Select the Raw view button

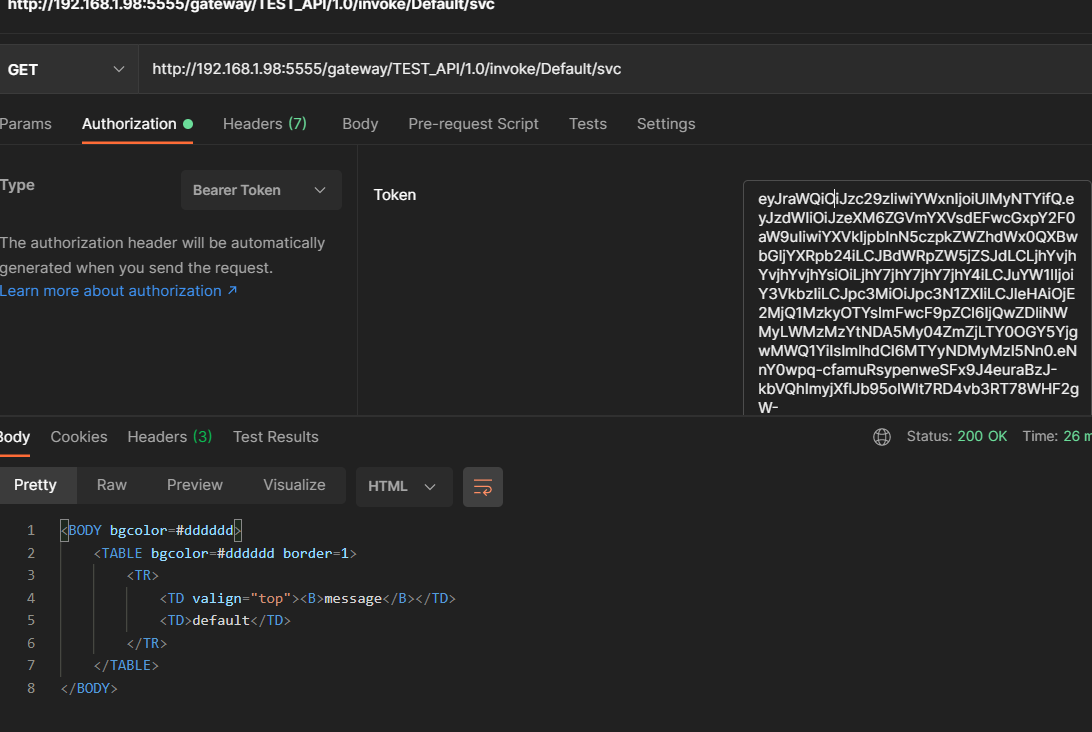pyautogui.click(x=112, y=485)
